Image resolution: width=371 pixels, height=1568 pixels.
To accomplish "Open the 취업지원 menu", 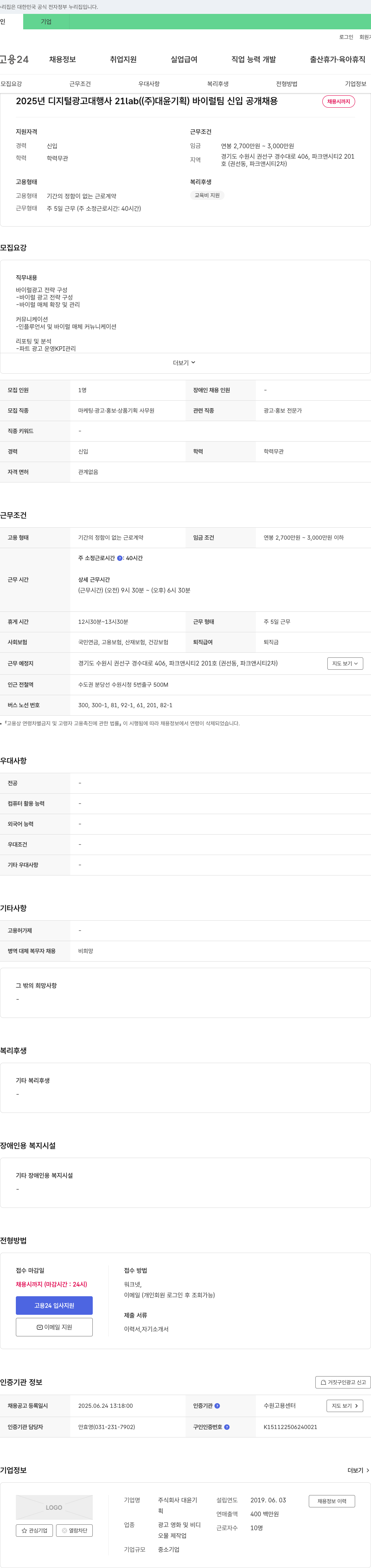I will [x=123, y=59].
